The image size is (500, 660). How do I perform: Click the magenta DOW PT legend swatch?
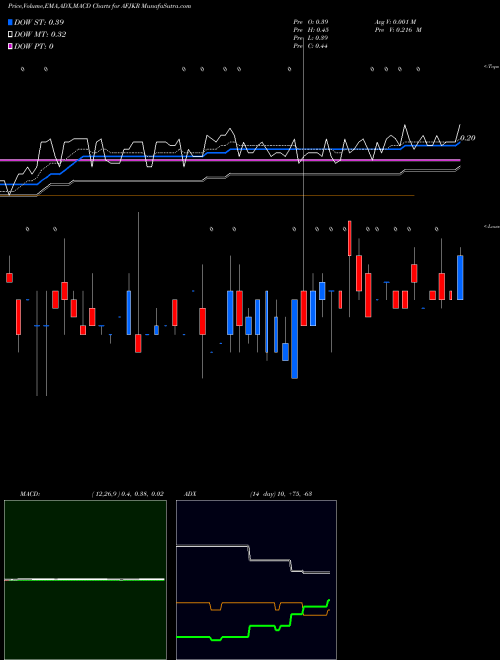click(10, 46)
